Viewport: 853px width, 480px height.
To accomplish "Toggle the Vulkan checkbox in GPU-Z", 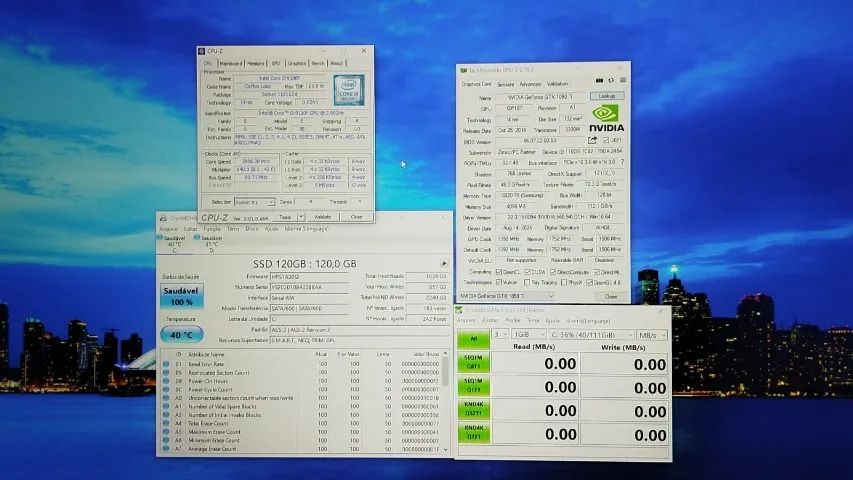I will [499, 282].
